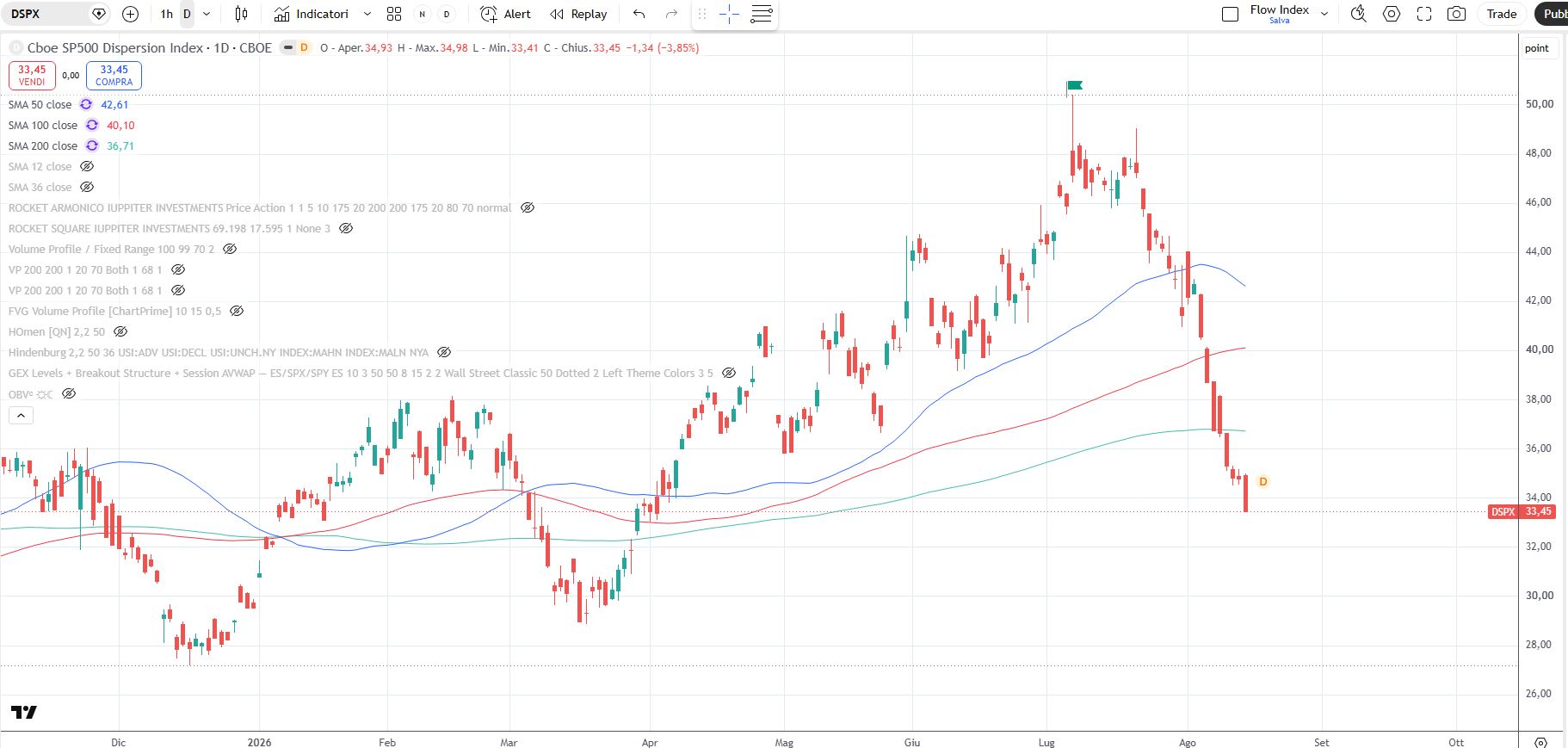The height and width of the screenshot is (748, 1568).
Task: Collapse the indicator legend with chevron
Action: [x=21, y=415]
